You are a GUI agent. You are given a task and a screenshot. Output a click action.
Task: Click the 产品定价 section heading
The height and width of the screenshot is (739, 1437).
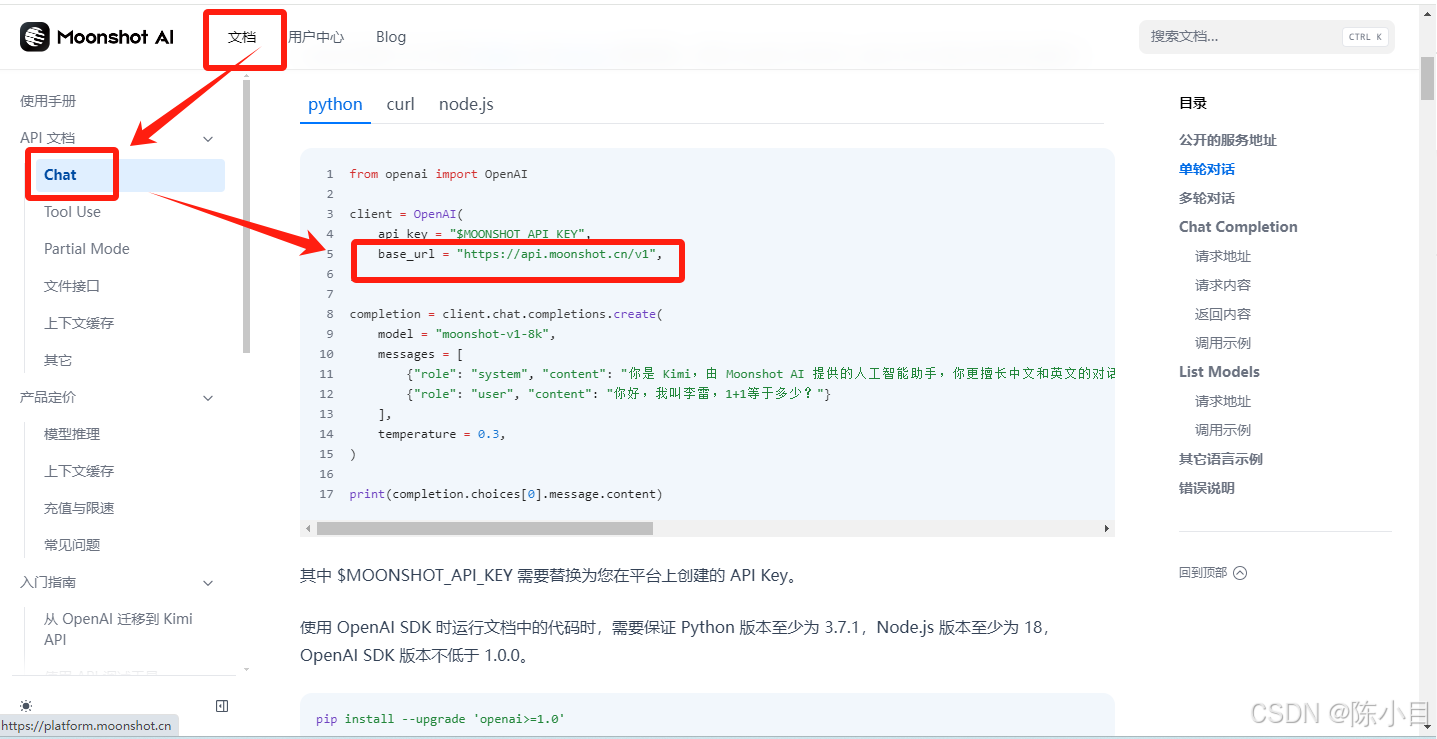48,397
